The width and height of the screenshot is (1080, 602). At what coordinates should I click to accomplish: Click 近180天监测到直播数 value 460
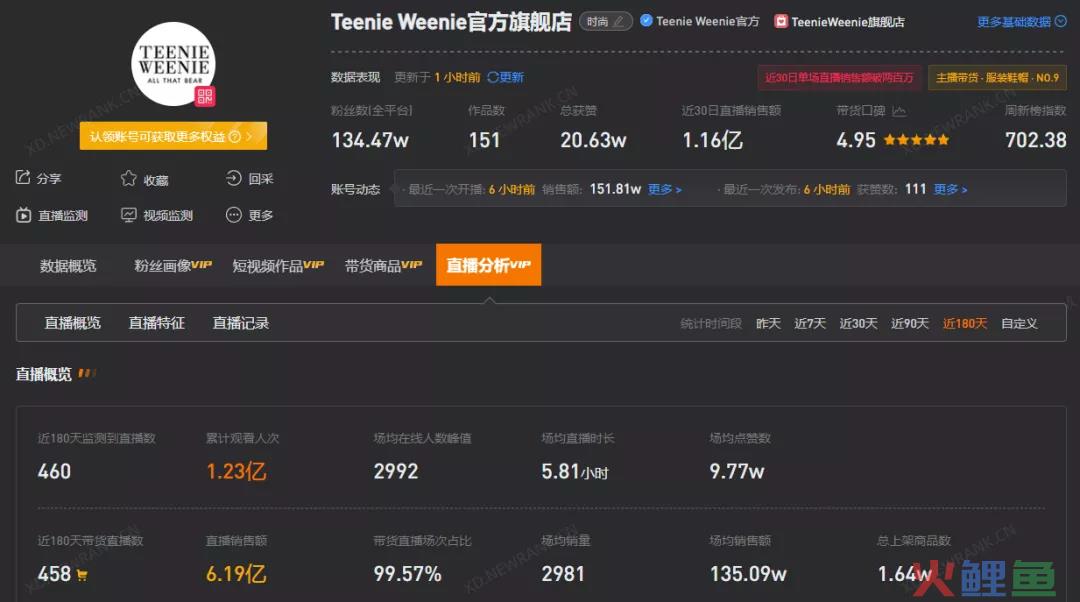tap(54, 472)
